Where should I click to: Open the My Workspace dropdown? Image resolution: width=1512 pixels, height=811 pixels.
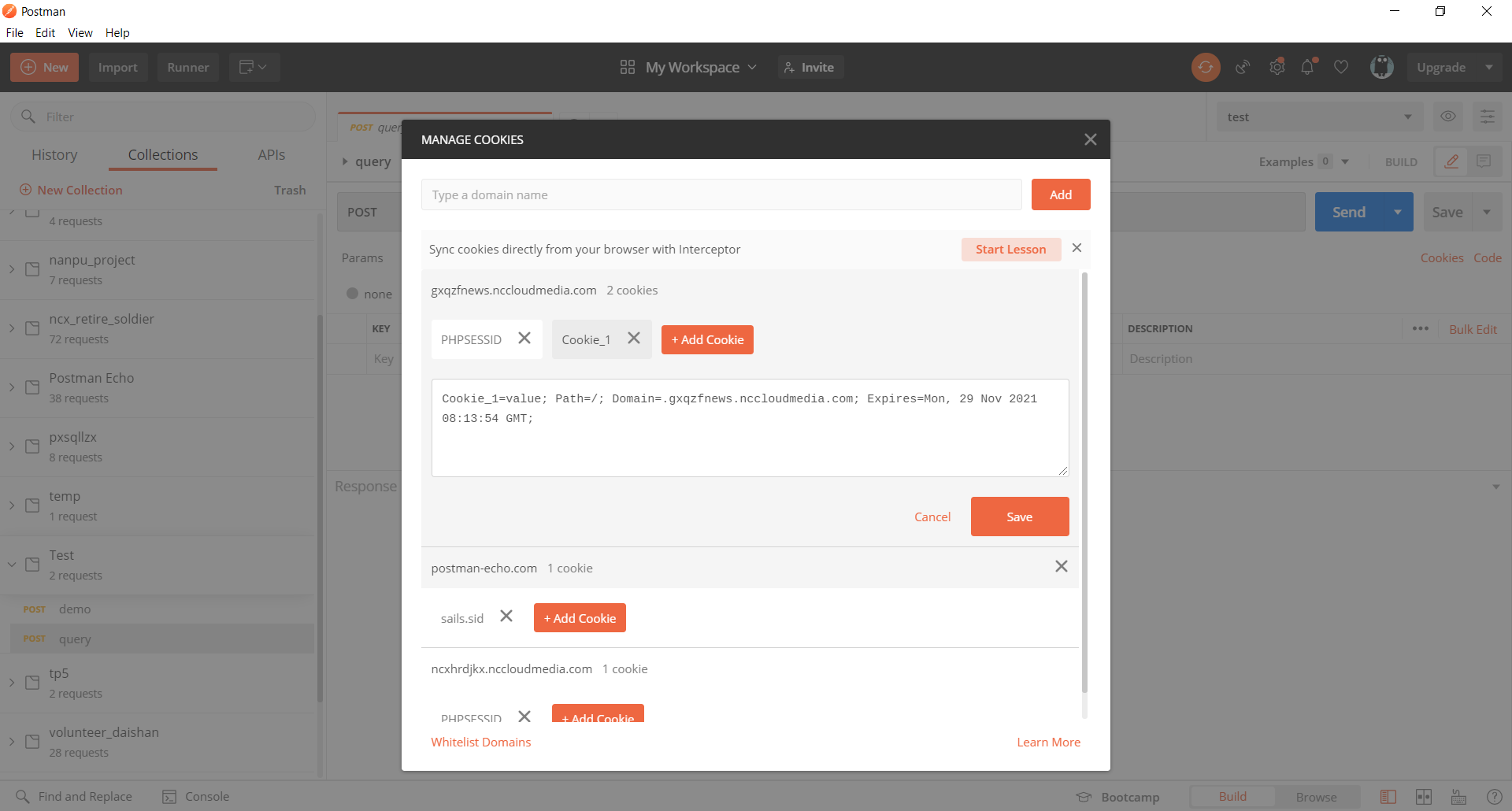pos(701,68)
